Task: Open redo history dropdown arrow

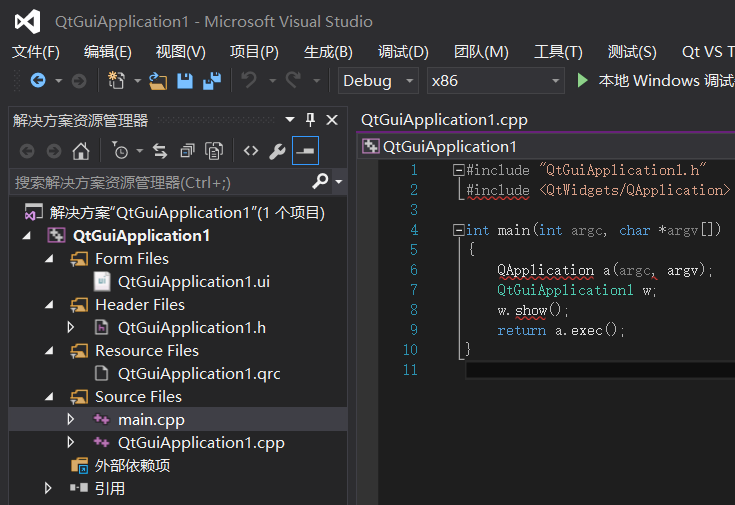Action: [x=316, y=81]
